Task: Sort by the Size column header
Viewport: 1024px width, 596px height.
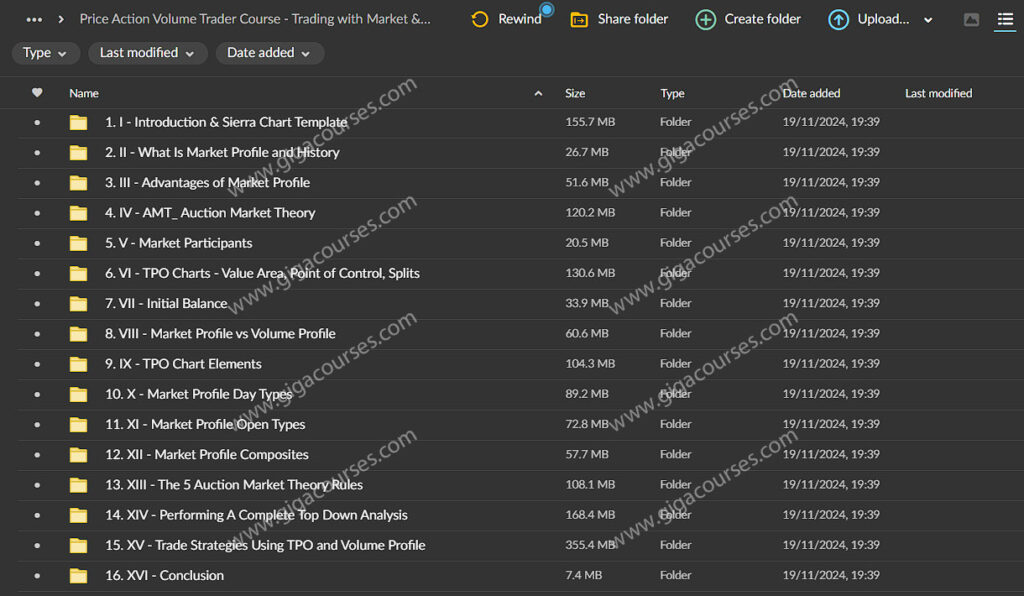Action: pos(575,93)
